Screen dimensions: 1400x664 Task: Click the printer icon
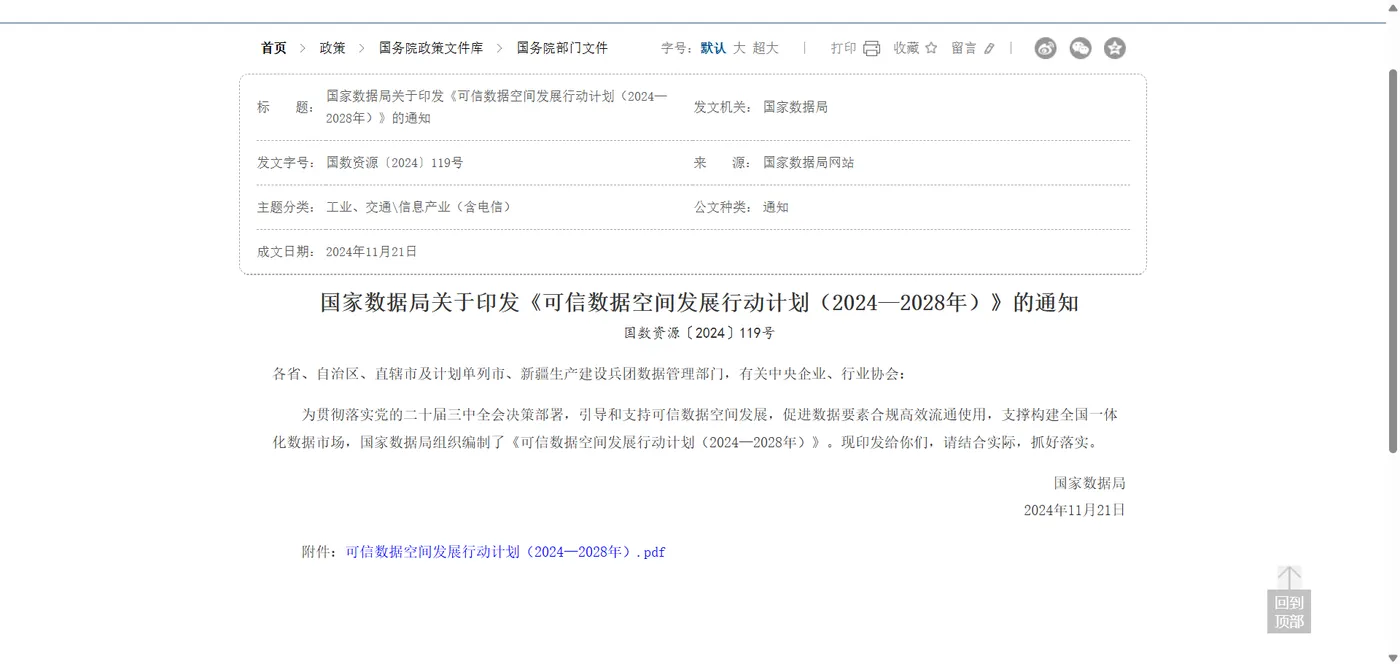(871, 48)
